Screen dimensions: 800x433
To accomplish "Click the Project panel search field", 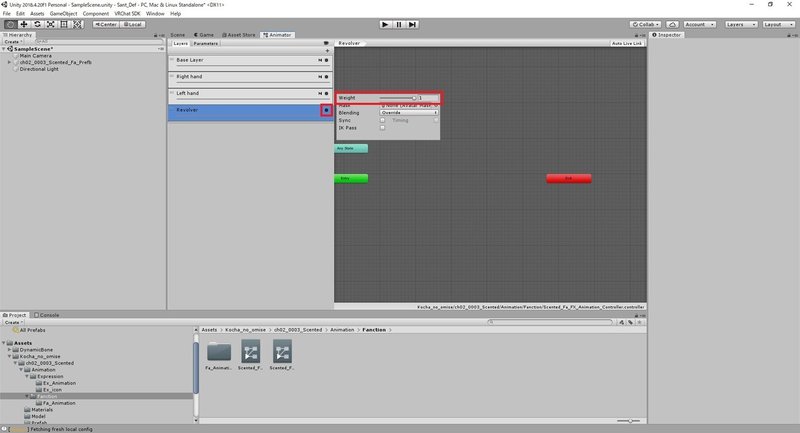I will (550, 322).
